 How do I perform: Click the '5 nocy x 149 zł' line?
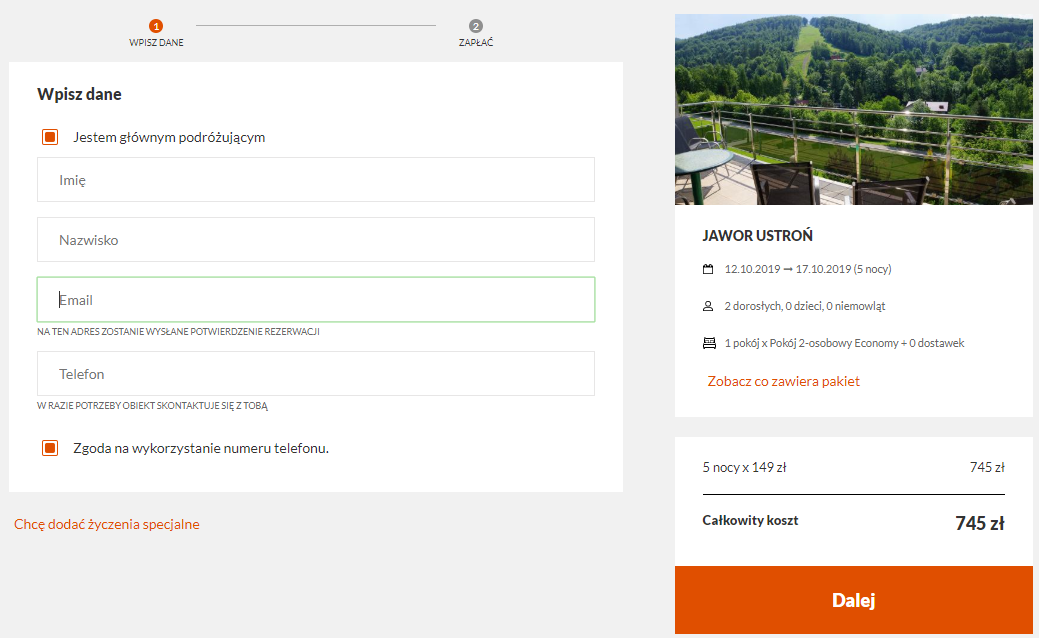click(x=744, y=467)
